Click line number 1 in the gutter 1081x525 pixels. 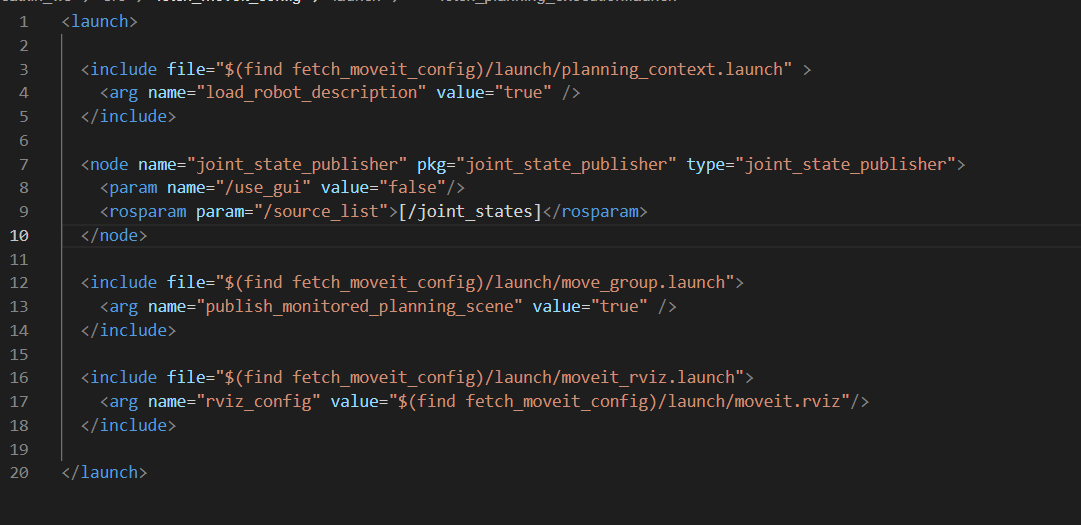pyautogui.click(x=23, y=21)
